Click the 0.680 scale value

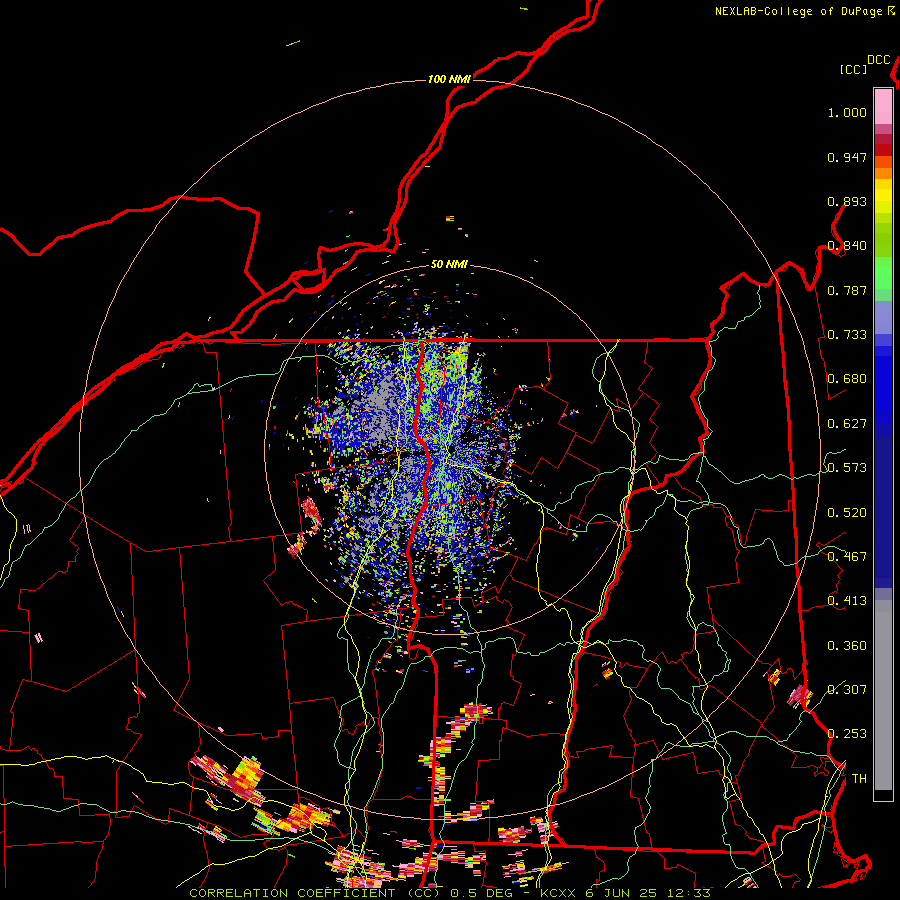(x=847, y=379)
